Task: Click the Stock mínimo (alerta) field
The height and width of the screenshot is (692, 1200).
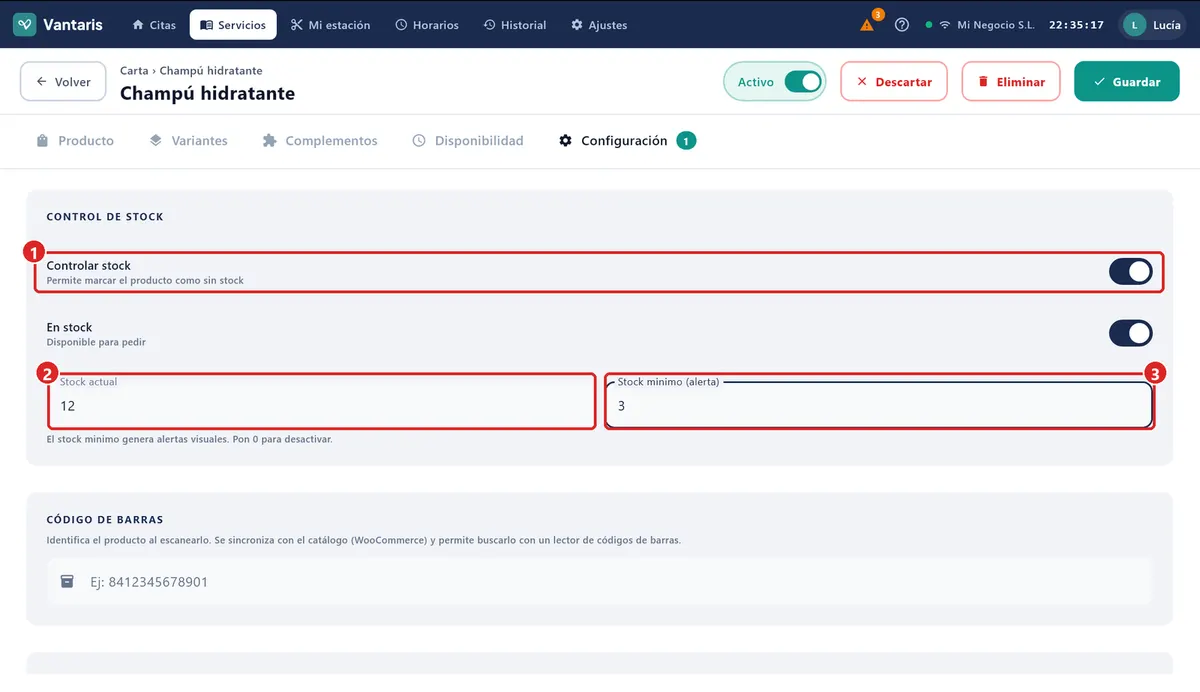Action: [879, 404]
